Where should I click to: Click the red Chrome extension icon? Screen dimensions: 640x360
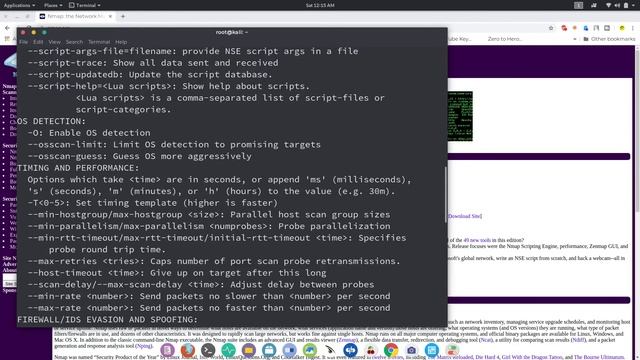[564, 28]
